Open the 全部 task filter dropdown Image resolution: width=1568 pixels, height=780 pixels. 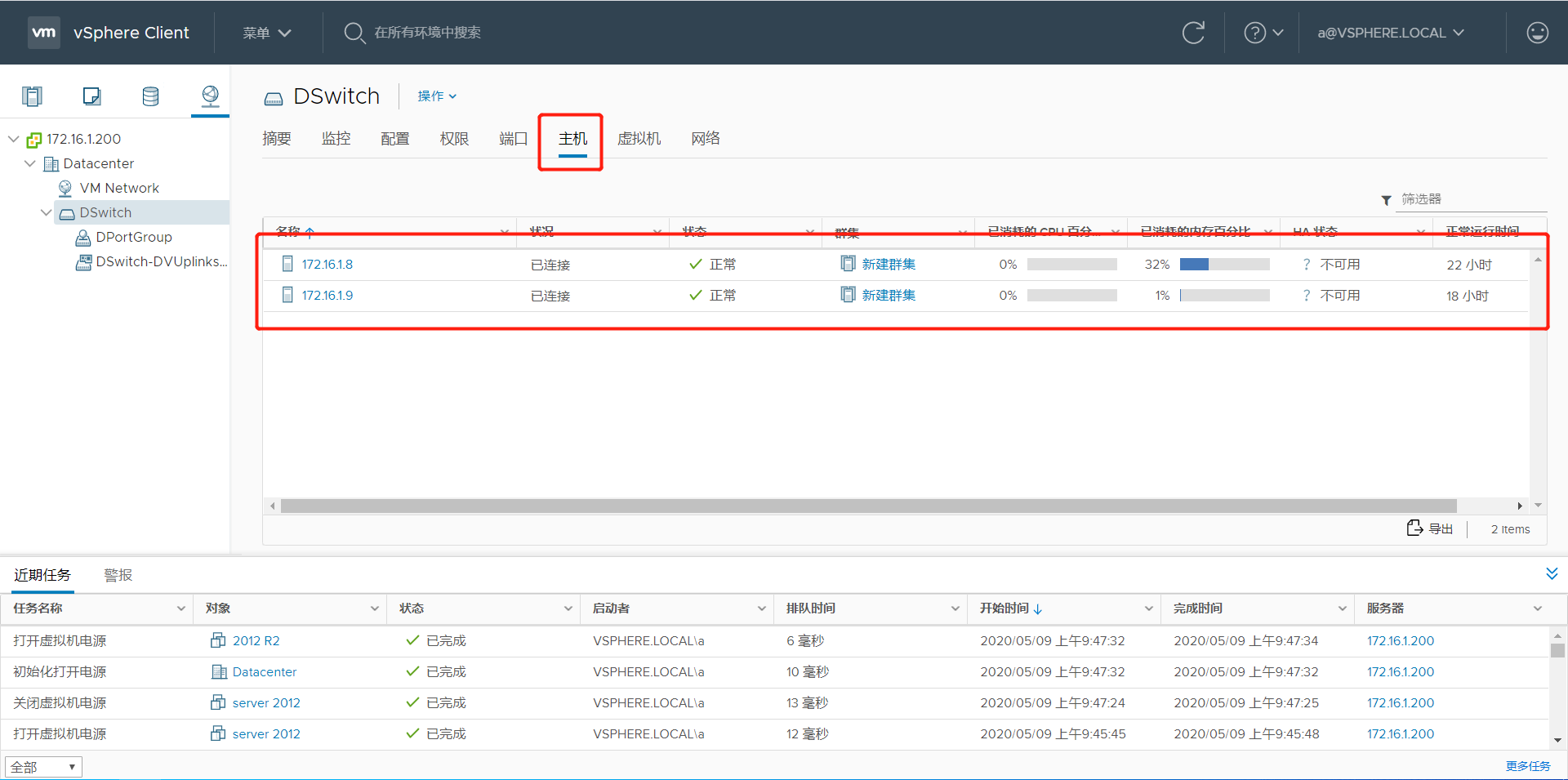[42, 766]
